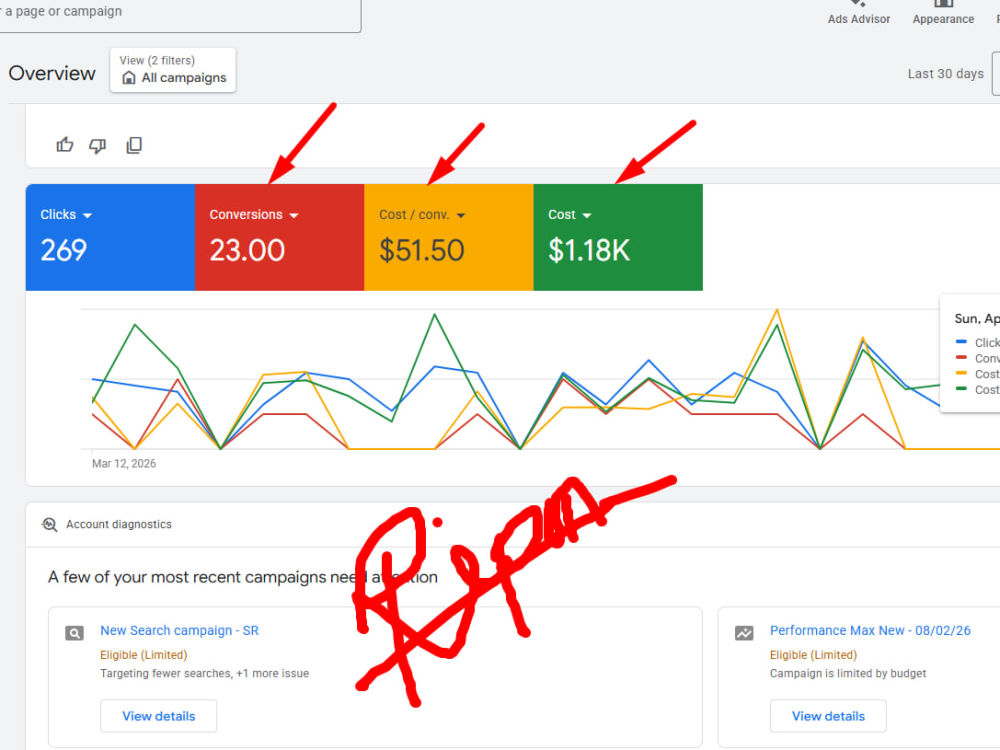
Task: Click the red legend entry in chart tooltip
Action: tap(978, 358)
